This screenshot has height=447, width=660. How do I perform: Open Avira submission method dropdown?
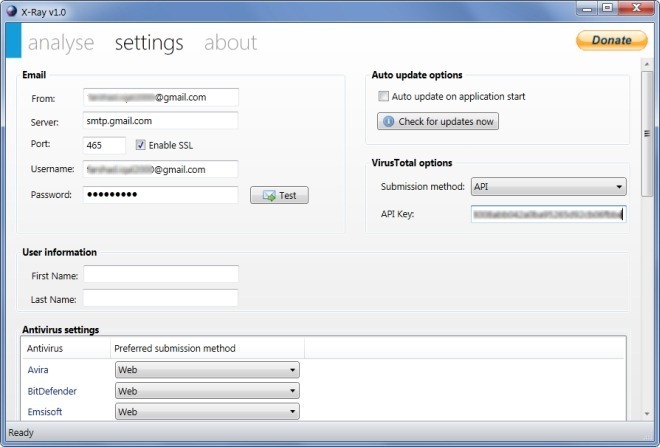pyautogui.click(x=207, y=370)
